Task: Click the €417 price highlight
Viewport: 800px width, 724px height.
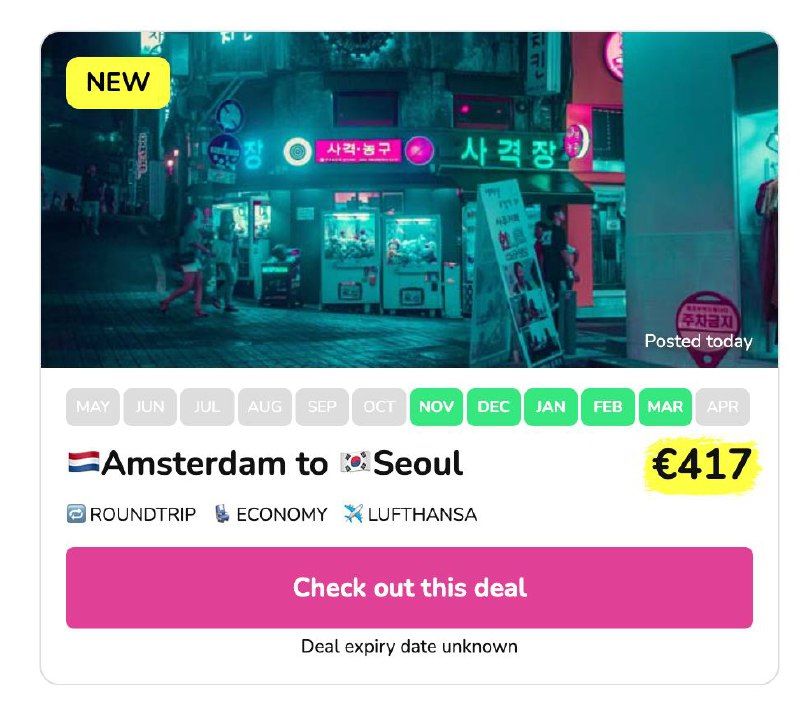Action: [702, 464]
